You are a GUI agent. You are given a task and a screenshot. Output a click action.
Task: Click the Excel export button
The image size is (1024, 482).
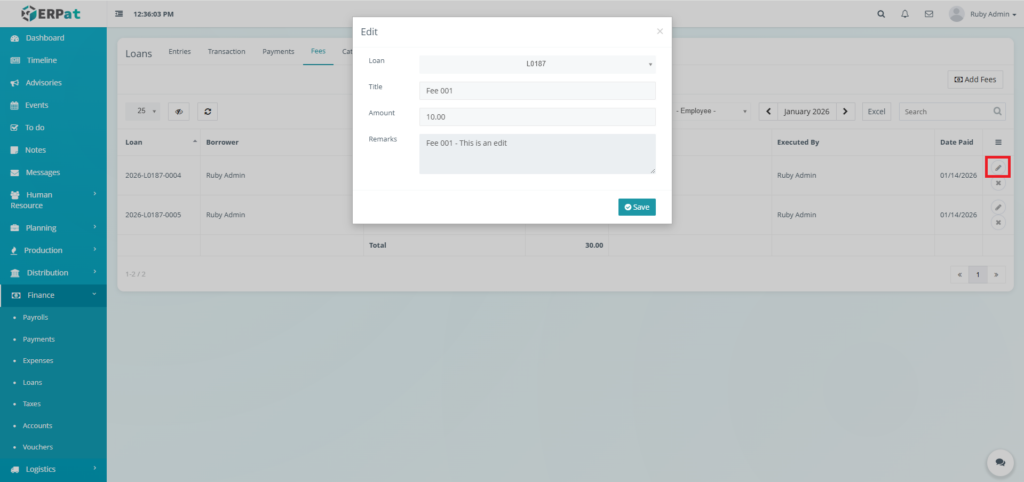pos(876,112)
